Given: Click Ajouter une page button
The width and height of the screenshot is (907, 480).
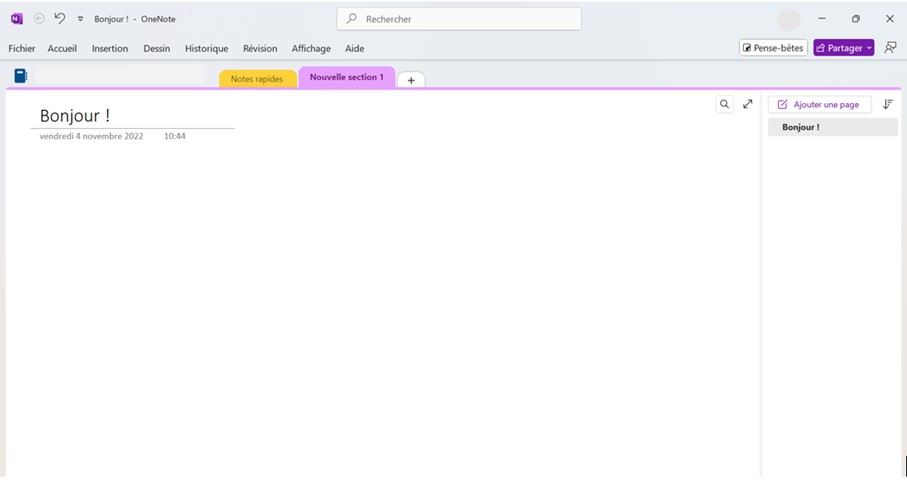Looking at the screenshot, I should pos(819,104).
